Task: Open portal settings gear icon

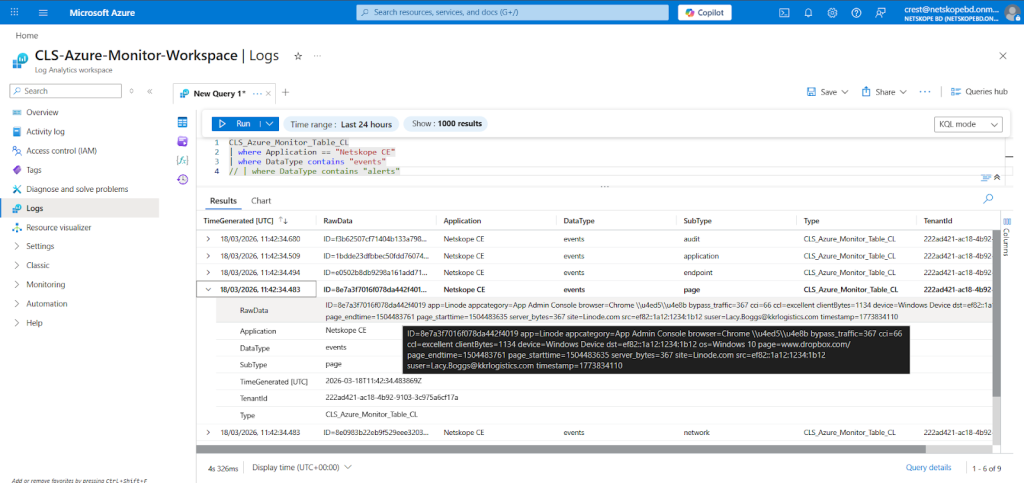Action: tap(832, 12)
